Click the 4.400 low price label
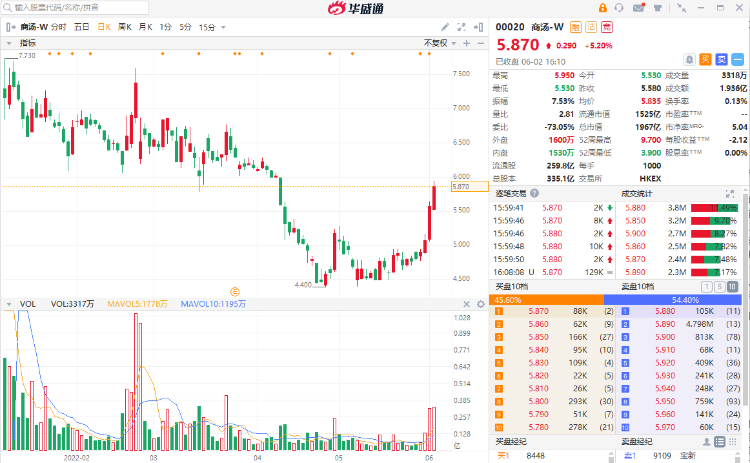The width and height of the screenshot is (750, 463). pos(303,285)
